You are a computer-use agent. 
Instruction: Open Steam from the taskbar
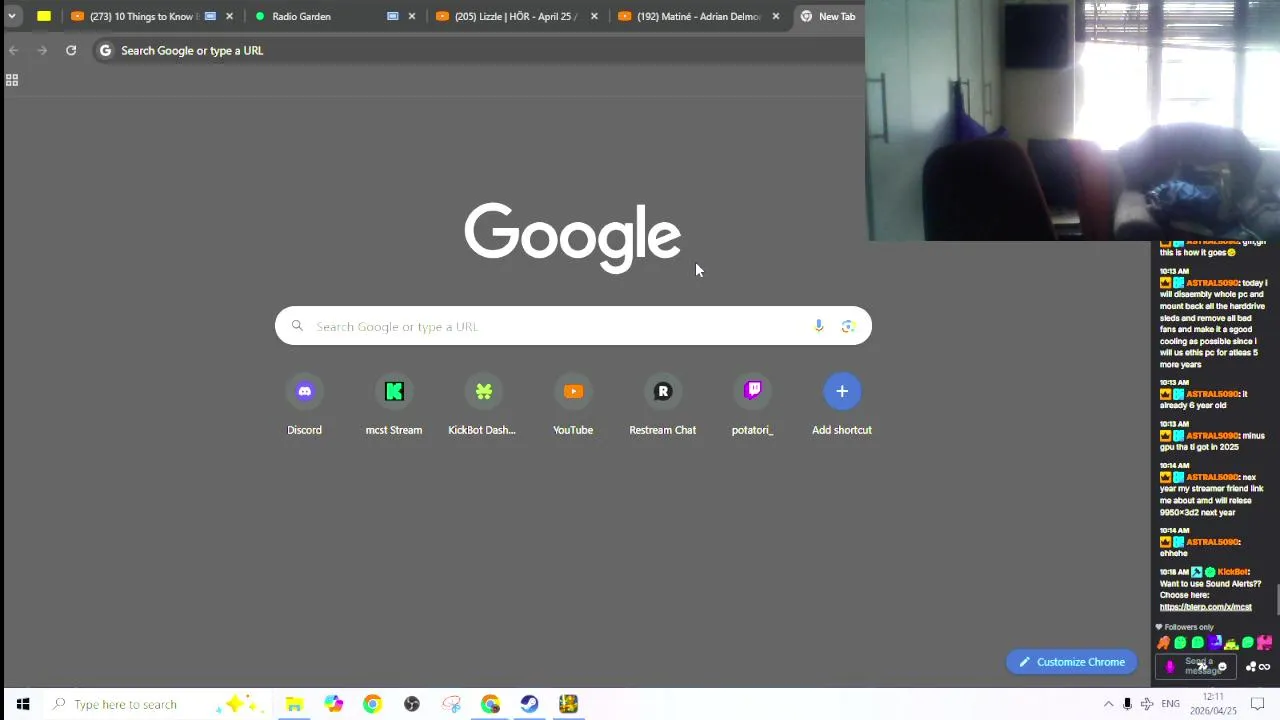point(529,704)
